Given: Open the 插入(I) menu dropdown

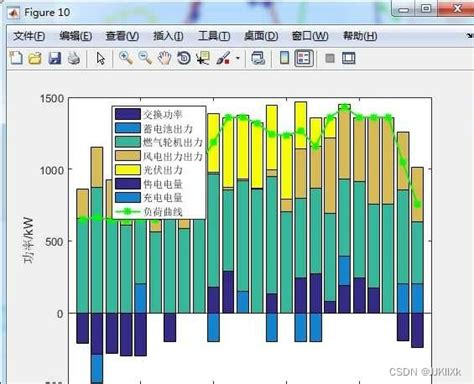Looking at the screenshot, I should pos(168,36).
